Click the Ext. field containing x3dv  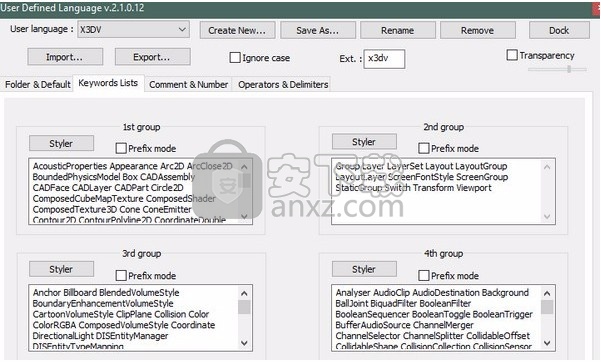384,59
